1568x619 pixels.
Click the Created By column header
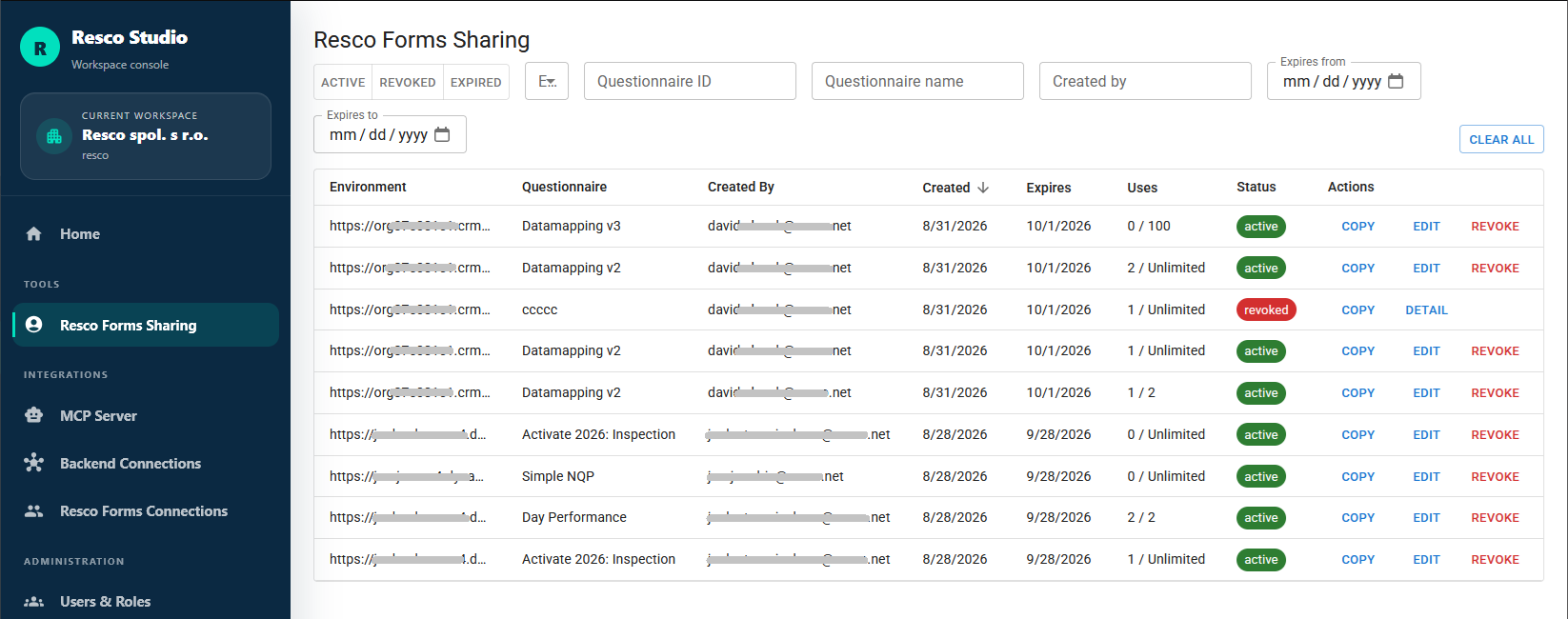pos(740,187)
